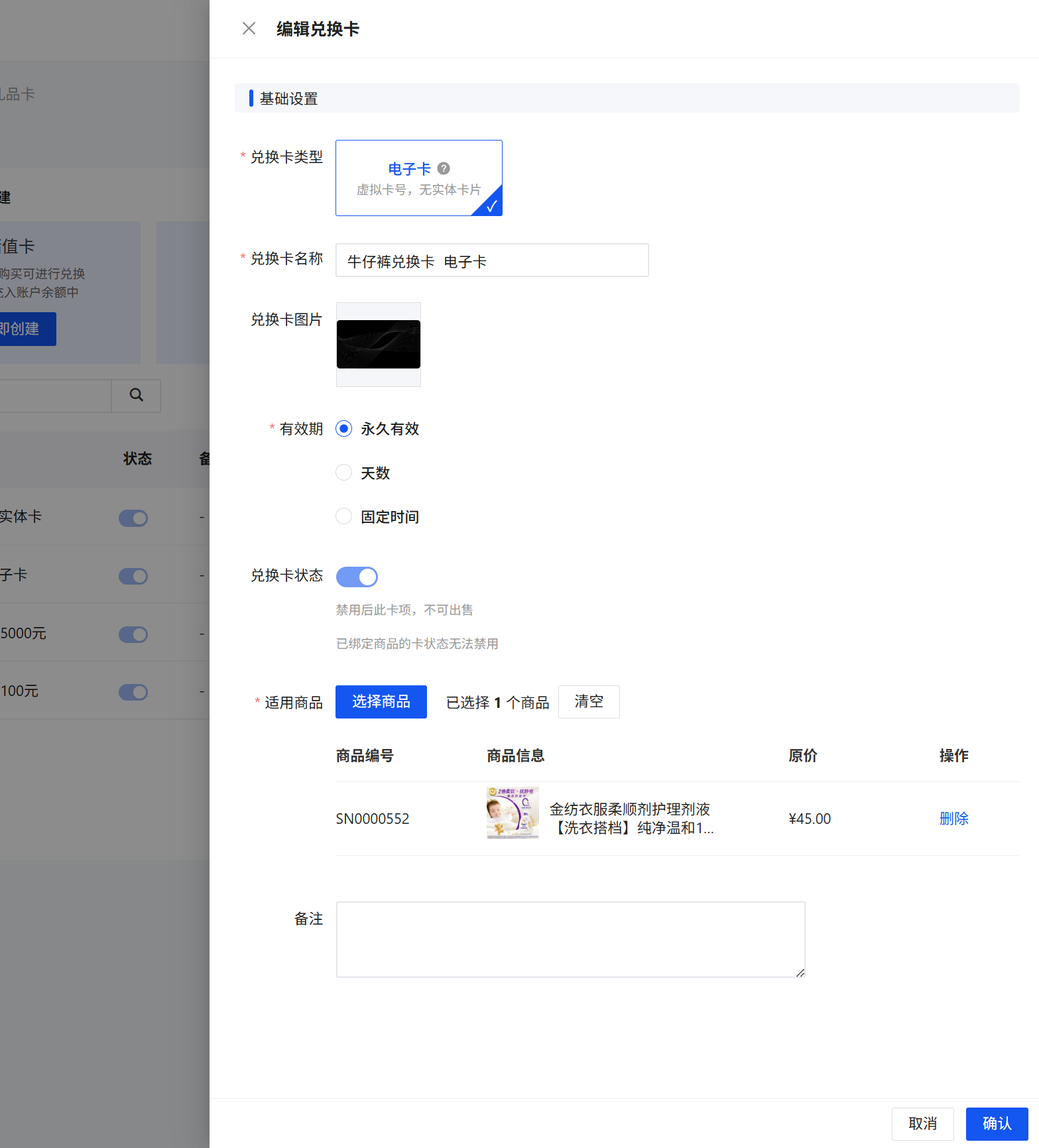1039x1148 pixels.
Task: Click the help icon beside 电子卡
Action: [x=444, y=168]
